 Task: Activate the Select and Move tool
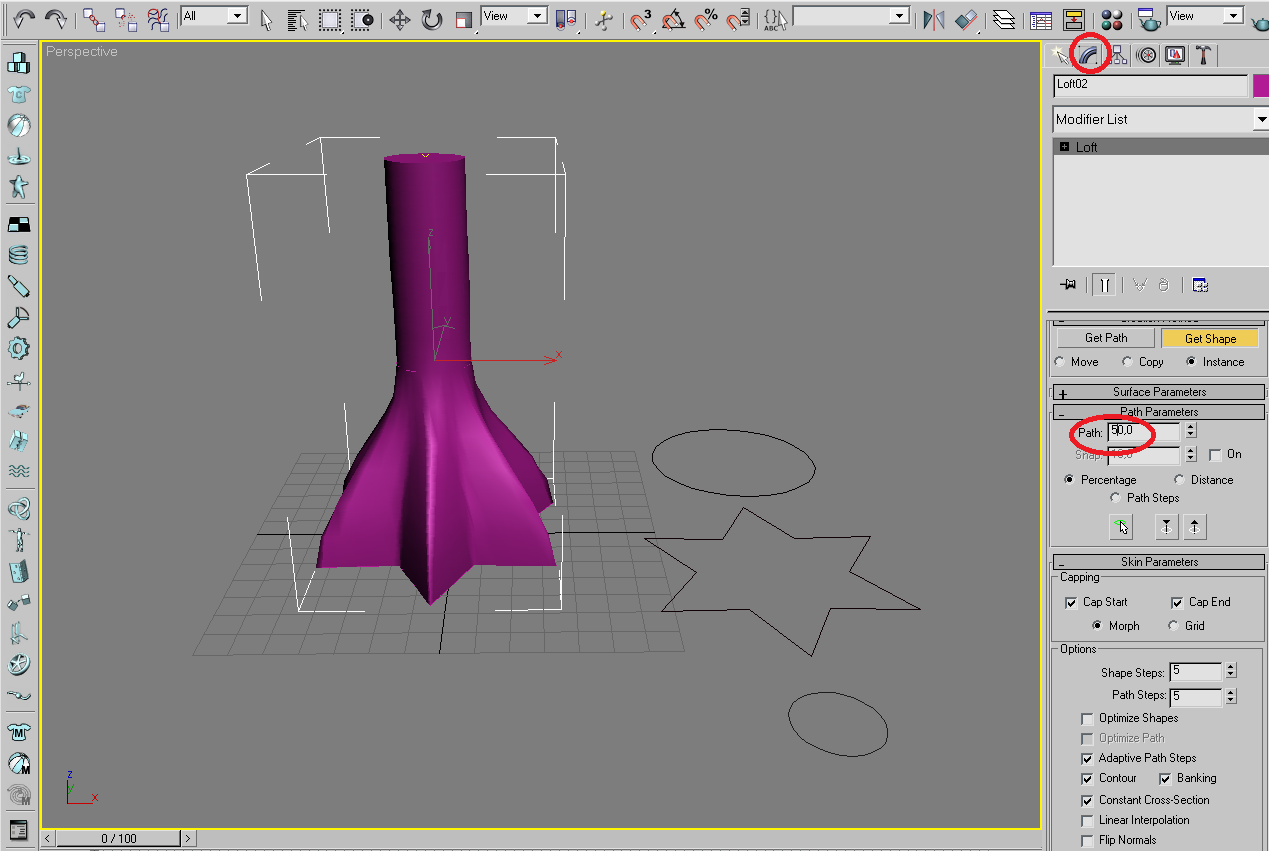tap(400, 19)
